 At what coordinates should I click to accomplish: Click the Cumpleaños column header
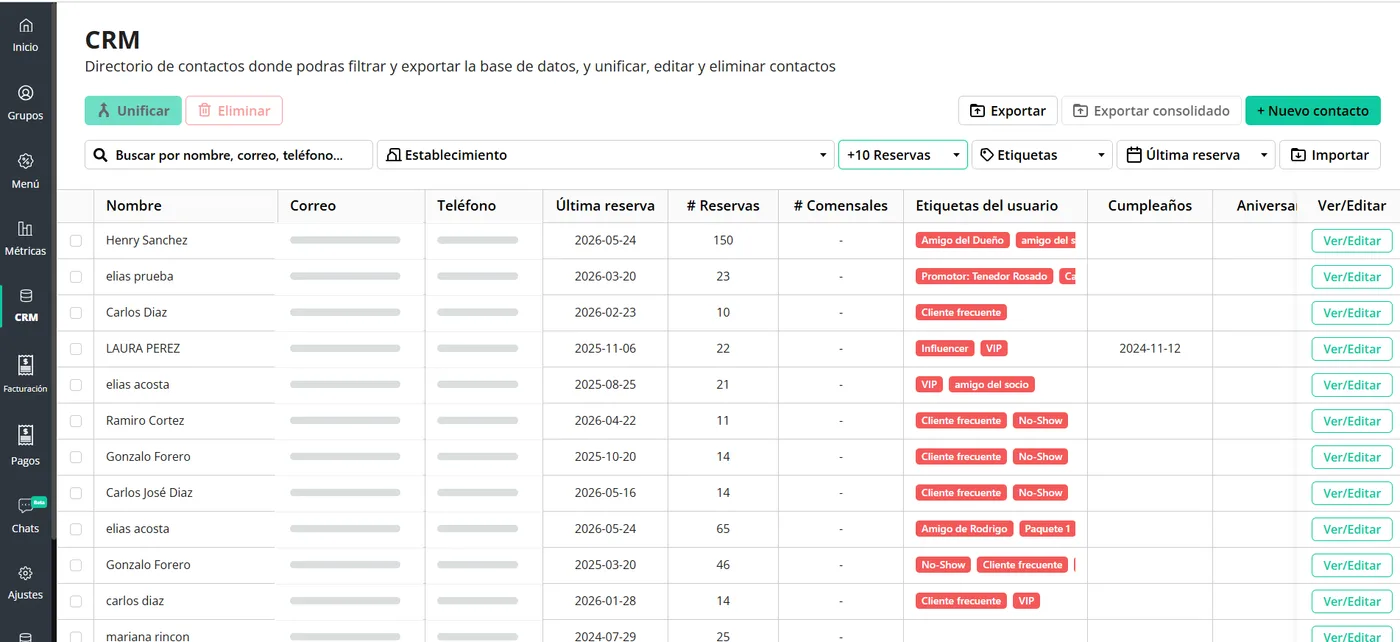coord(1150,206)
